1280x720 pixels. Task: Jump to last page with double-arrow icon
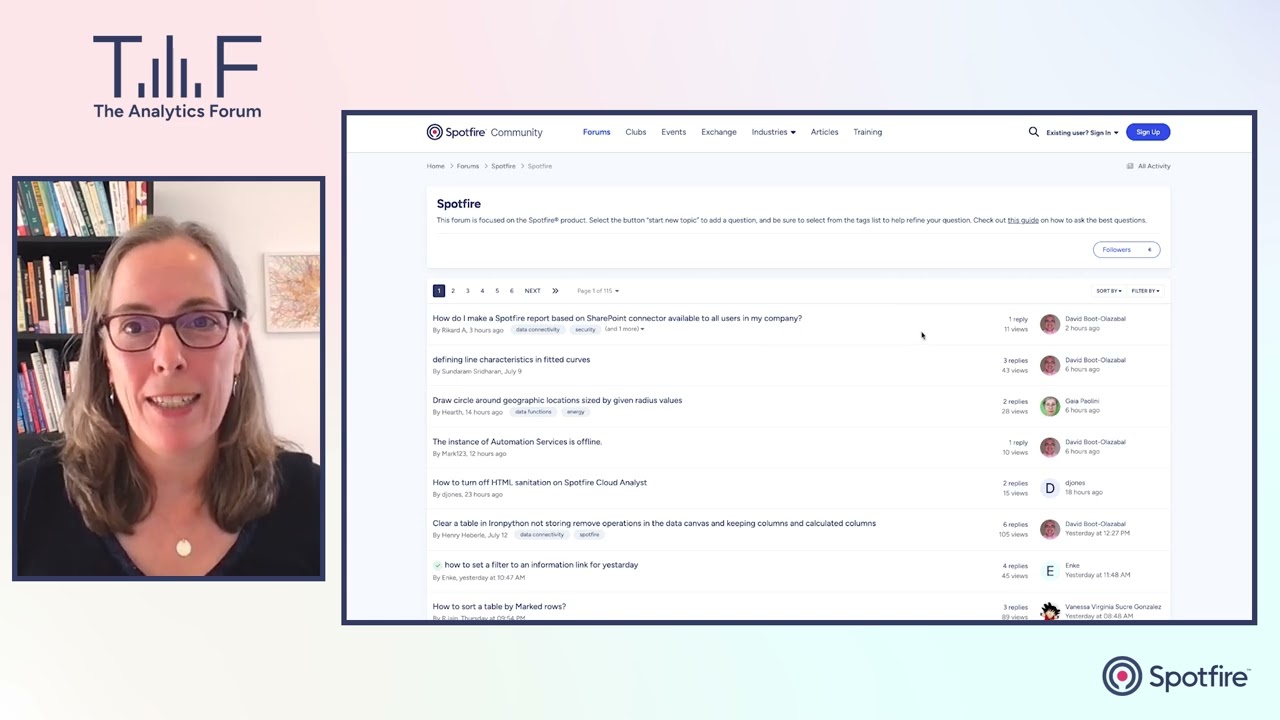coord(555,291)
